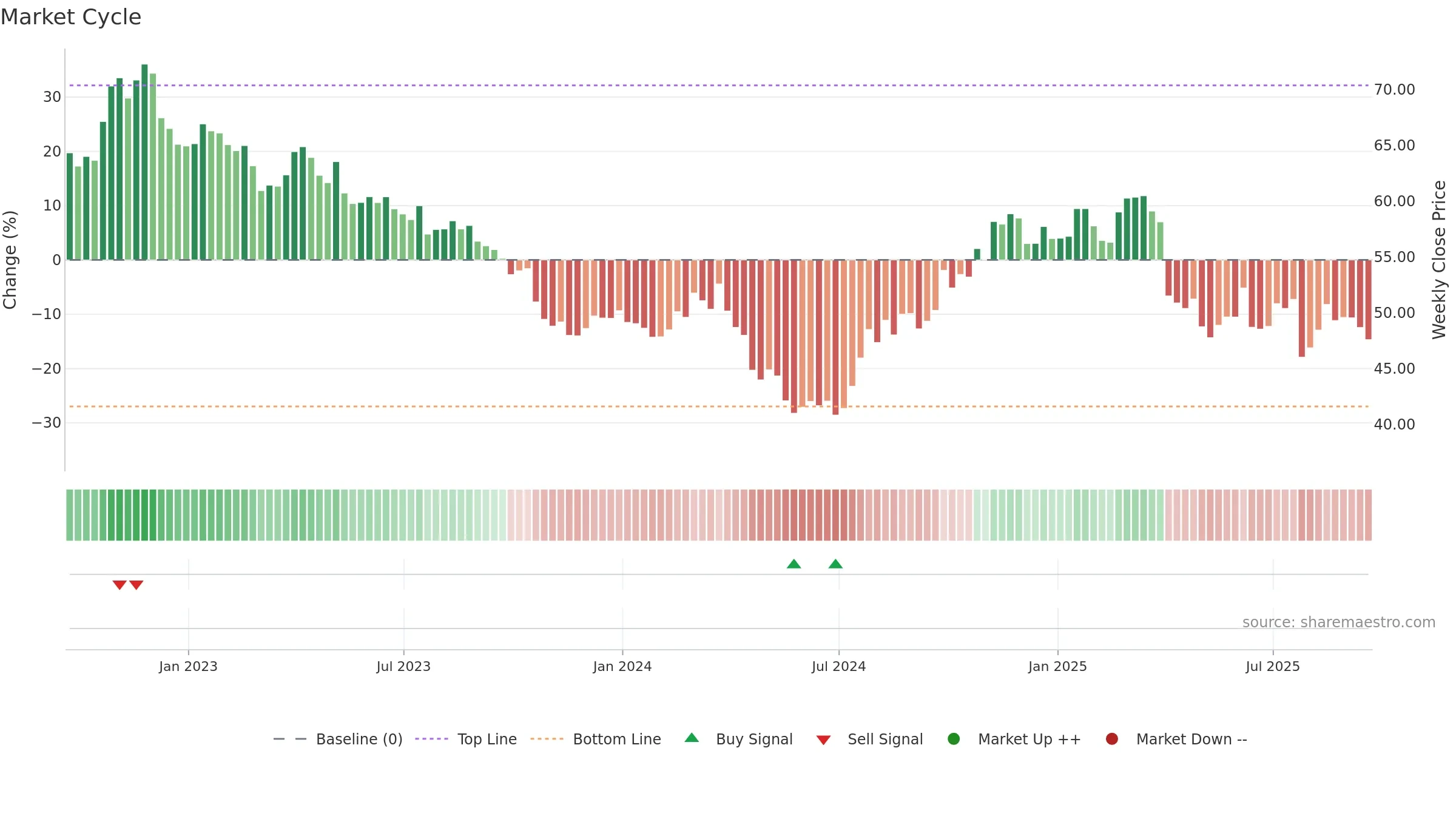The height and width of the screenshot is (819, 1456).
Task: Click the purple dotted top line on chart
Action: 719,86
